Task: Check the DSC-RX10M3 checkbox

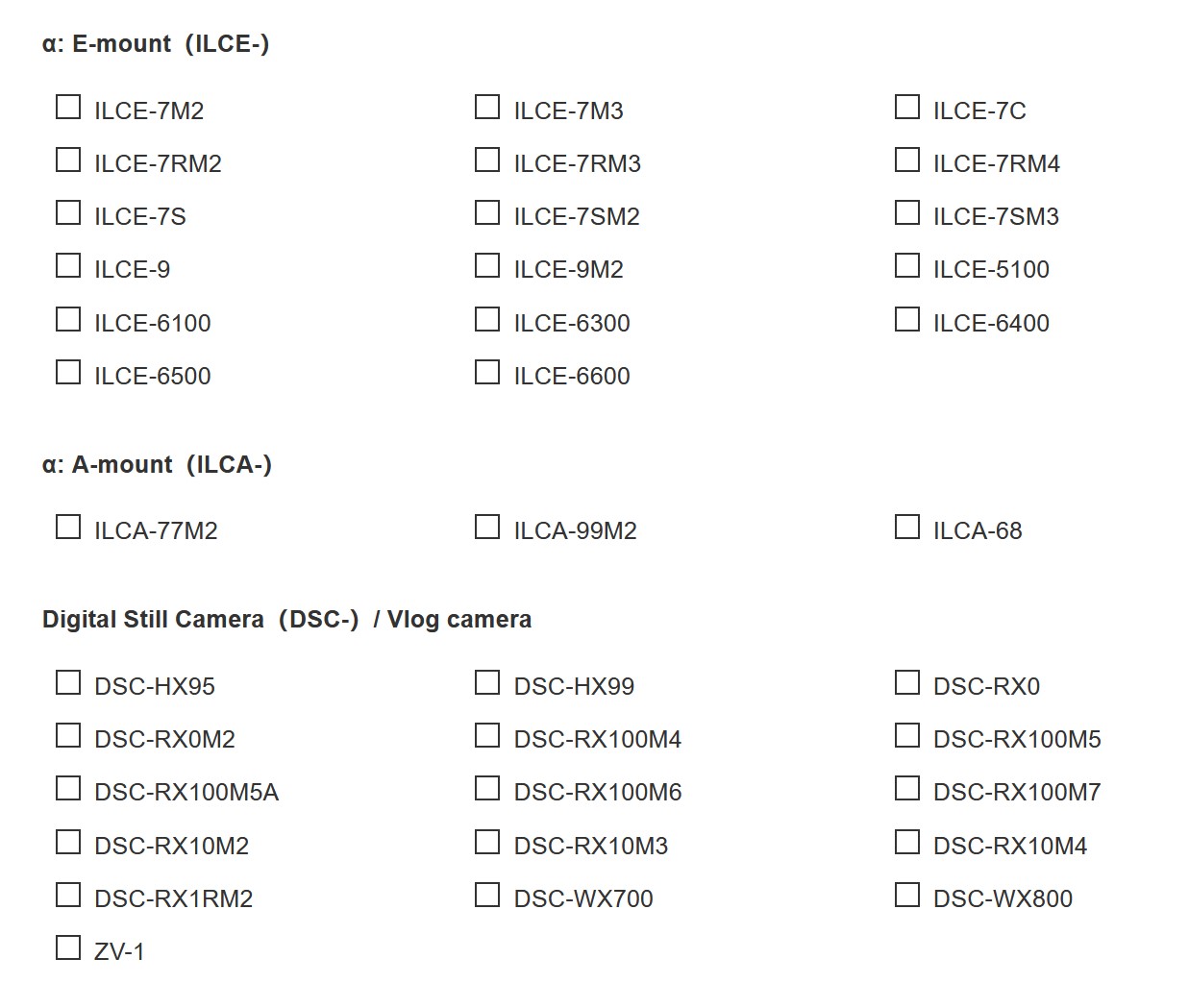Action: (x=487, y=842)
